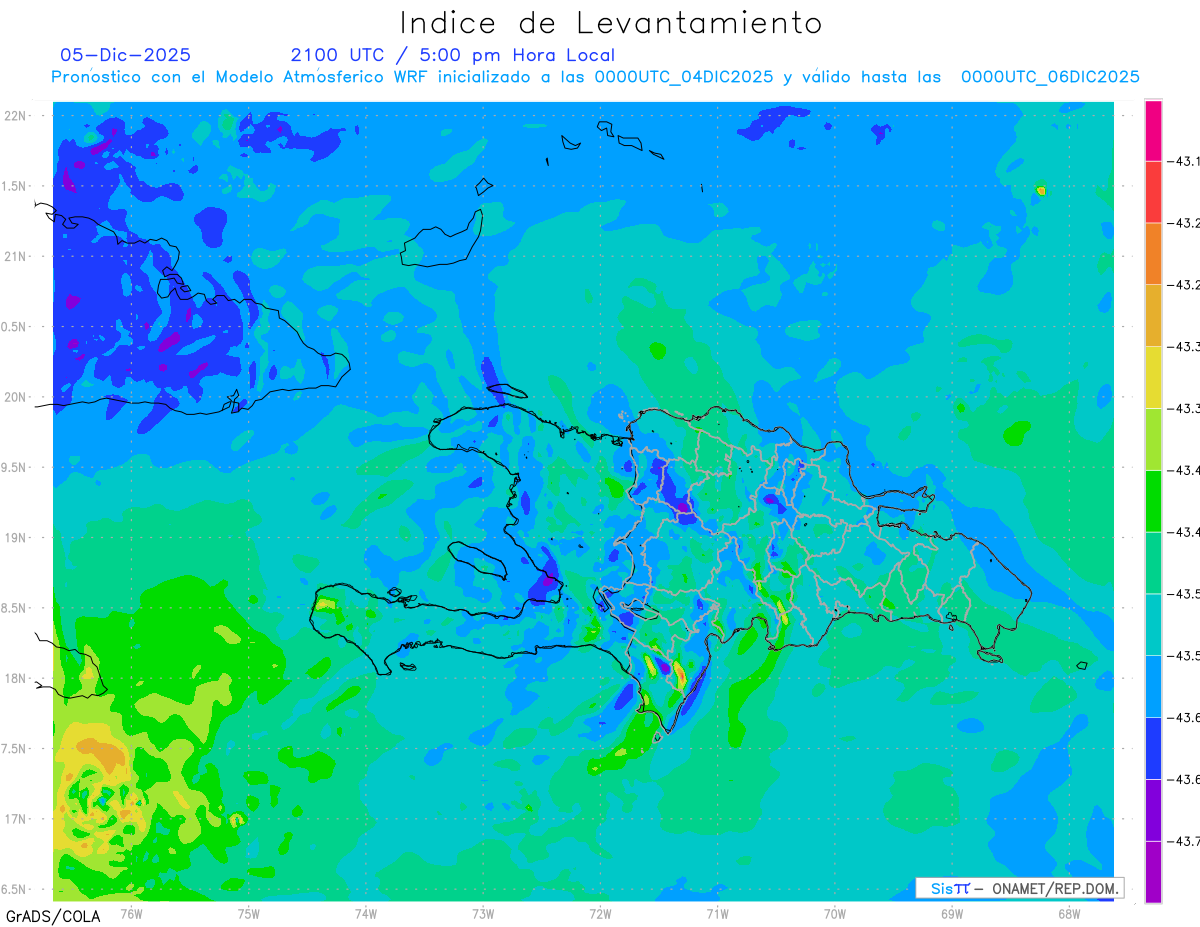Click the "68W" longitude label
The width and height of the screenshot is (1200, 927).
(x=1069, y=913)
